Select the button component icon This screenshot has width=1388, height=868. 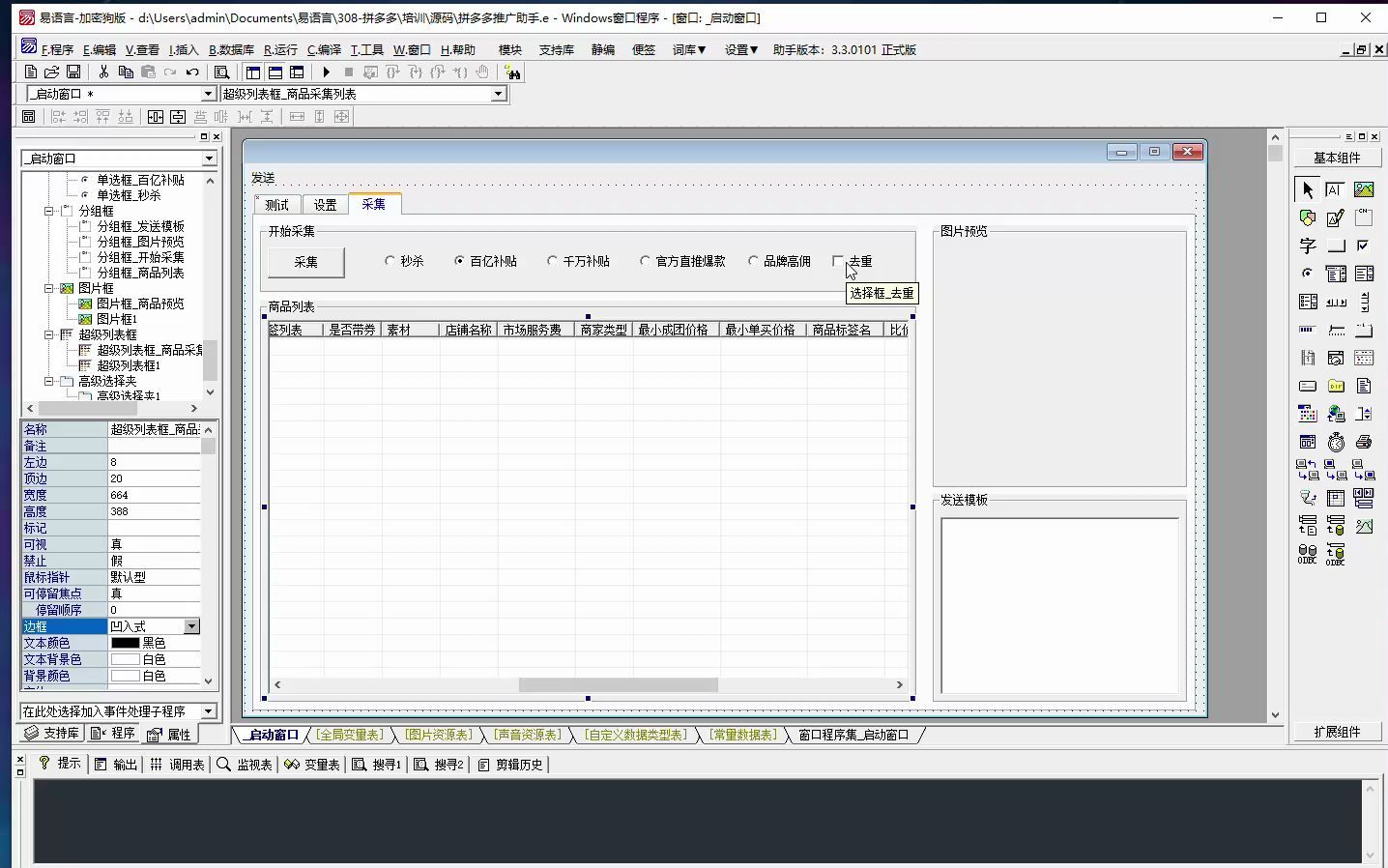1336,246
